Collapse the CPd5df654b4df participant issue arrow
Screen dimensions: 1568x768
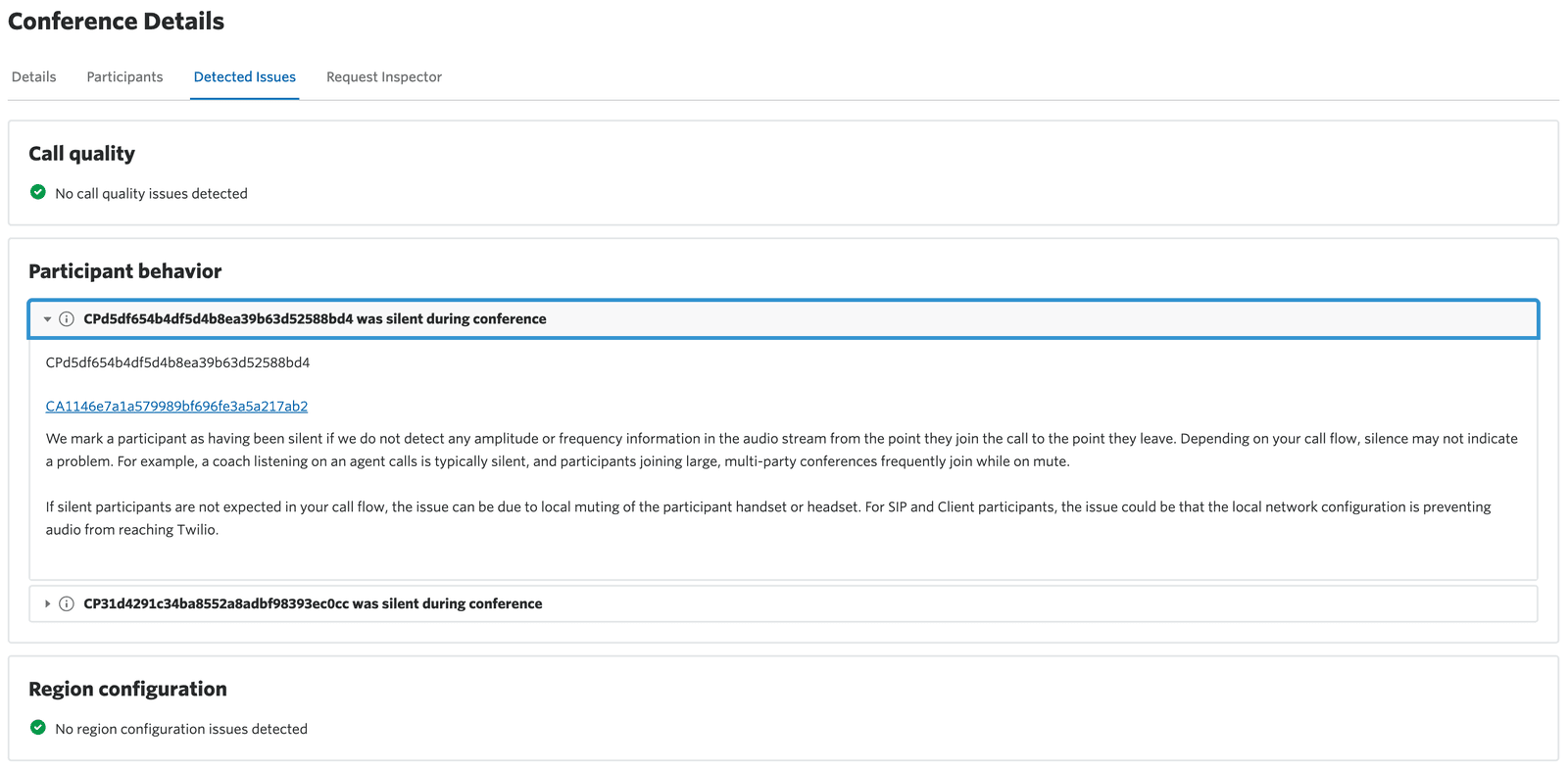pos(47,319)
